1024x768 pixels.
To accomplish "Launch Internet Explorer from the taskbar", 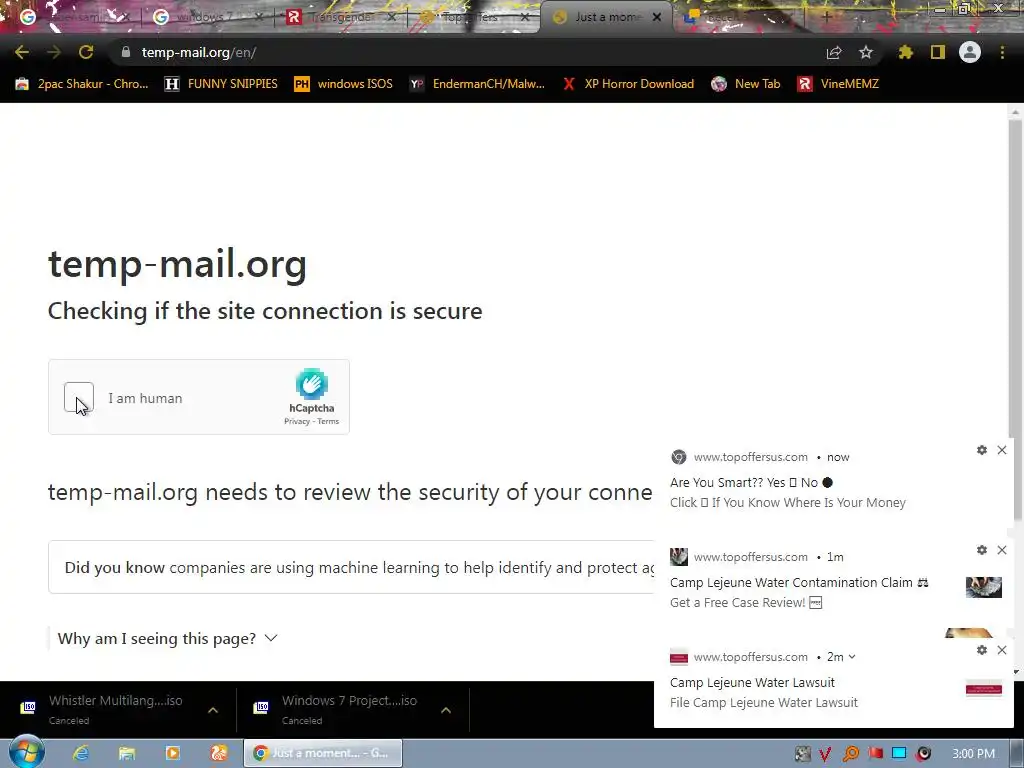I will (80, 754).
